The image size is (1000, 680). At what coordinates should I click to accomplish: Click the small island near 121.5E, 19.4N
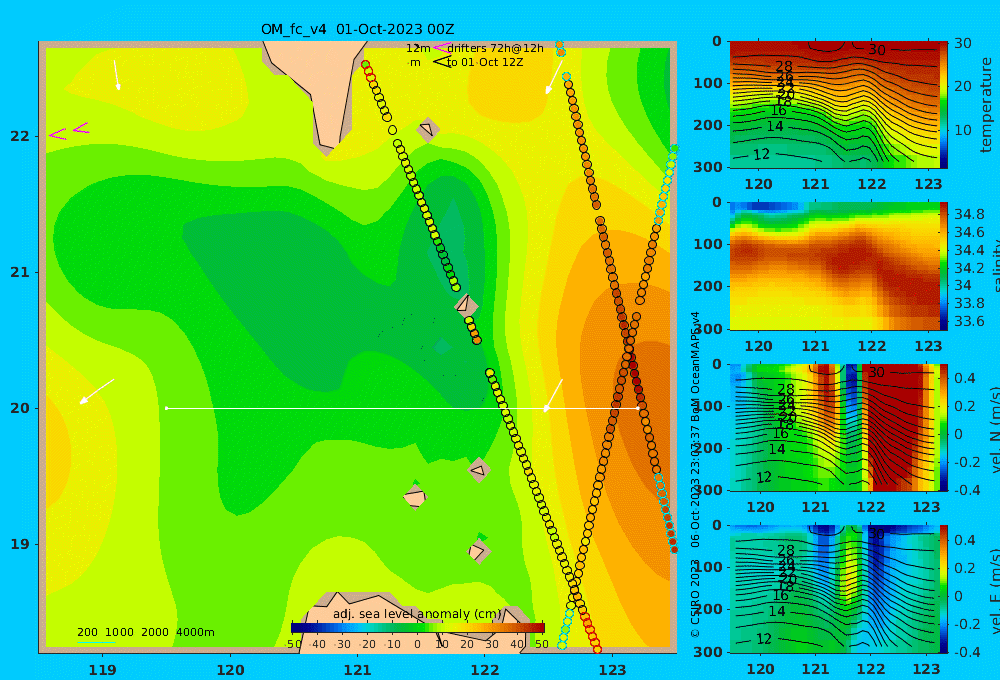pyautogui.click(x=415, y=497)
